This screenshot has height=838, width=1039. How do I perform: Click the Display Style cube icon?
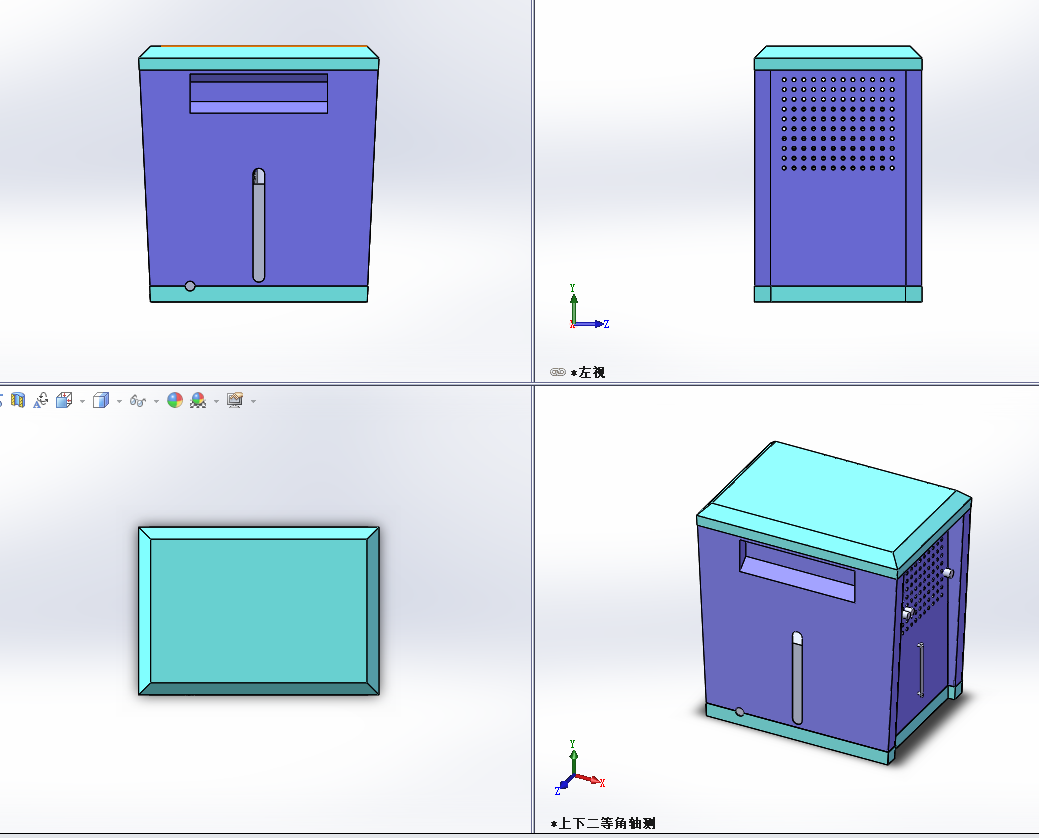(101, 400)
